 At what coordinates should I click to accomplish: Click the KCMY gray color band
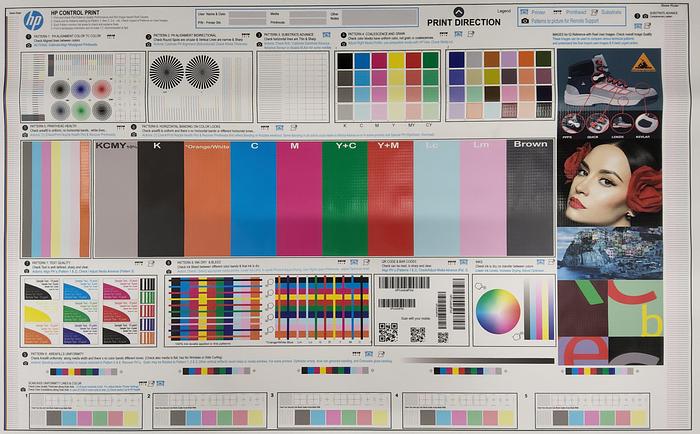[x=116, y=198]
